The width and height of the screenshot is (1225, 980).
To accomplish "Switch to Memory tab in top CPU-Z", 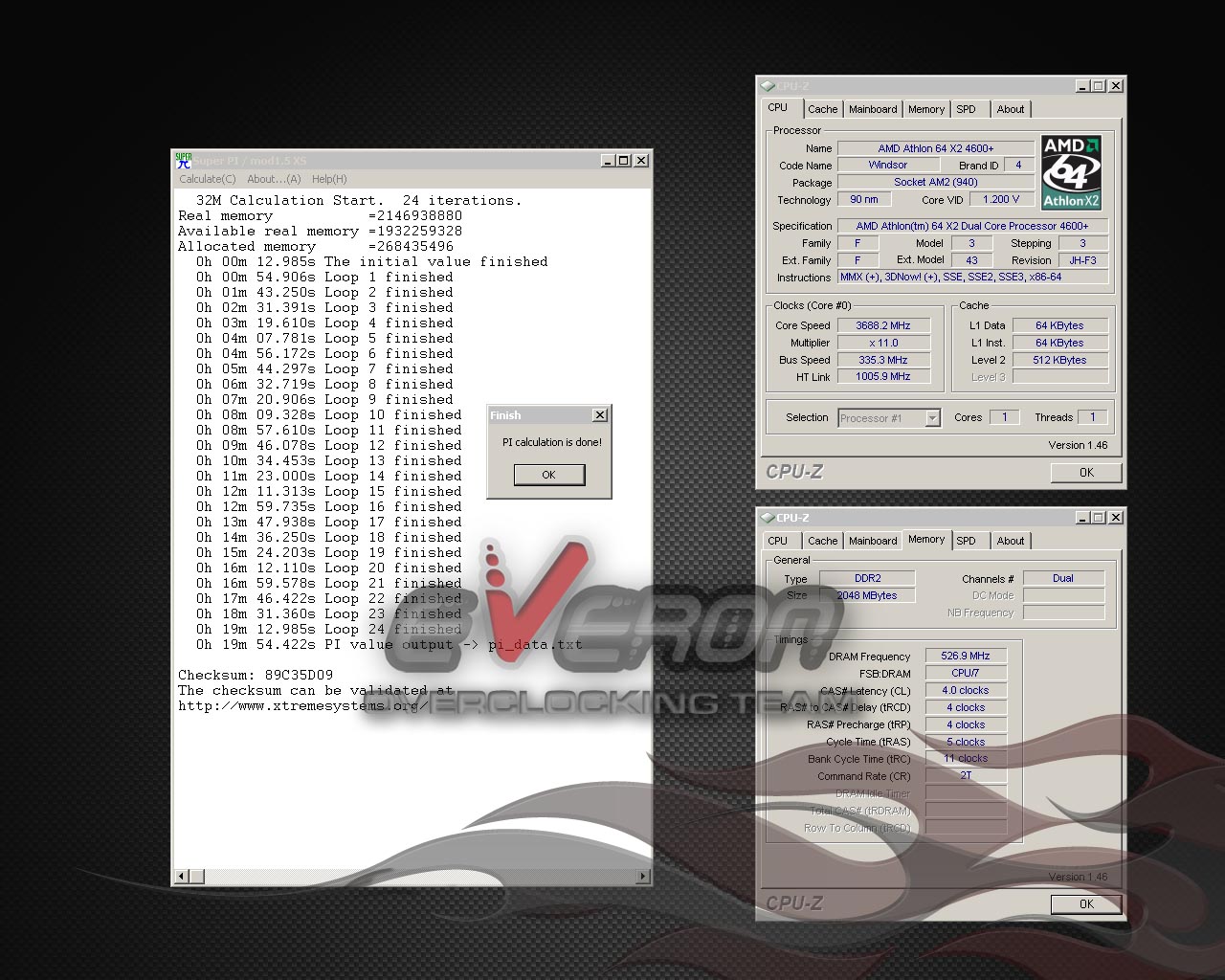I will (926, 109).
